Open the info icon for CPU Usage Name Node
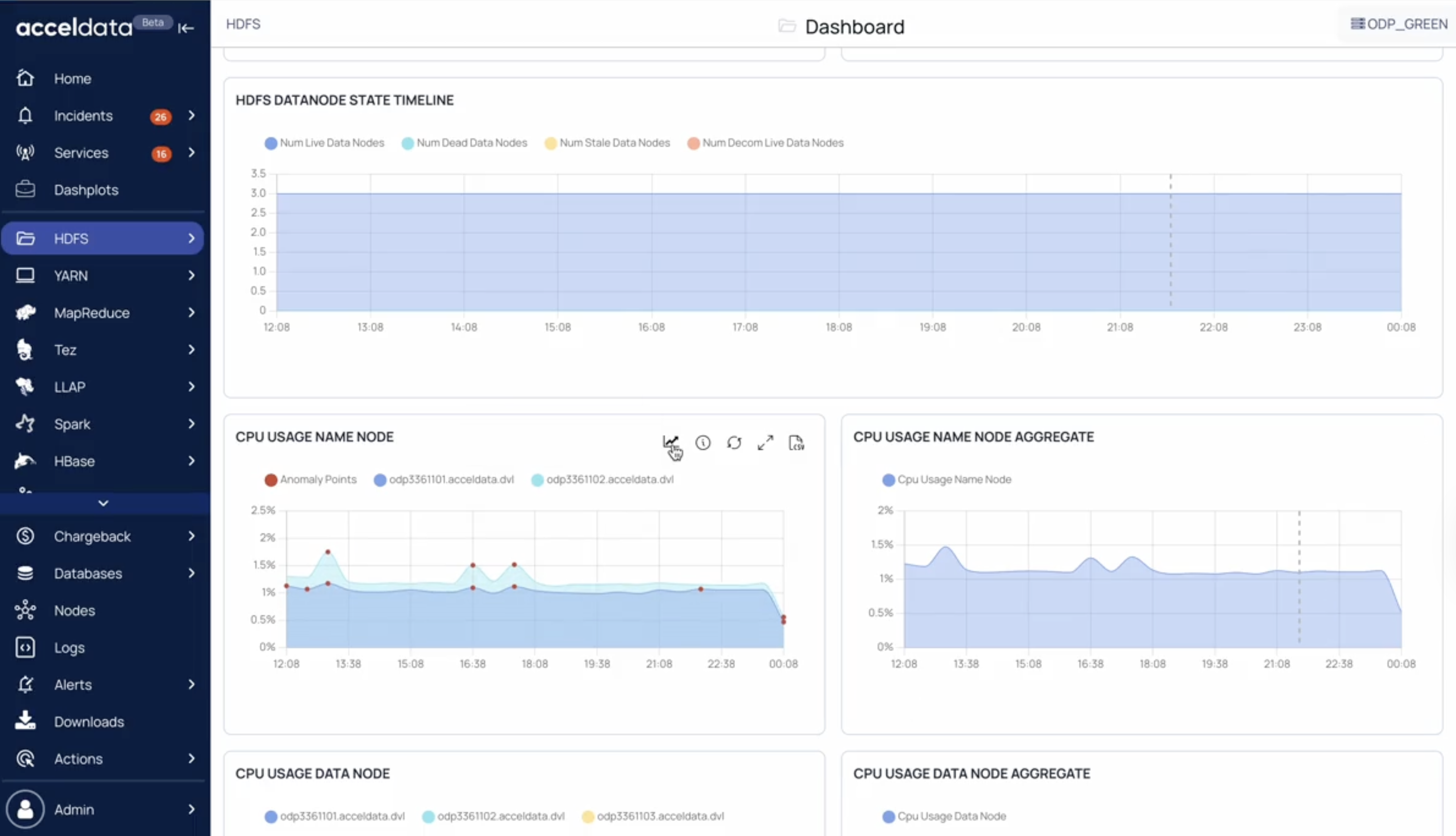 point(703,443)
